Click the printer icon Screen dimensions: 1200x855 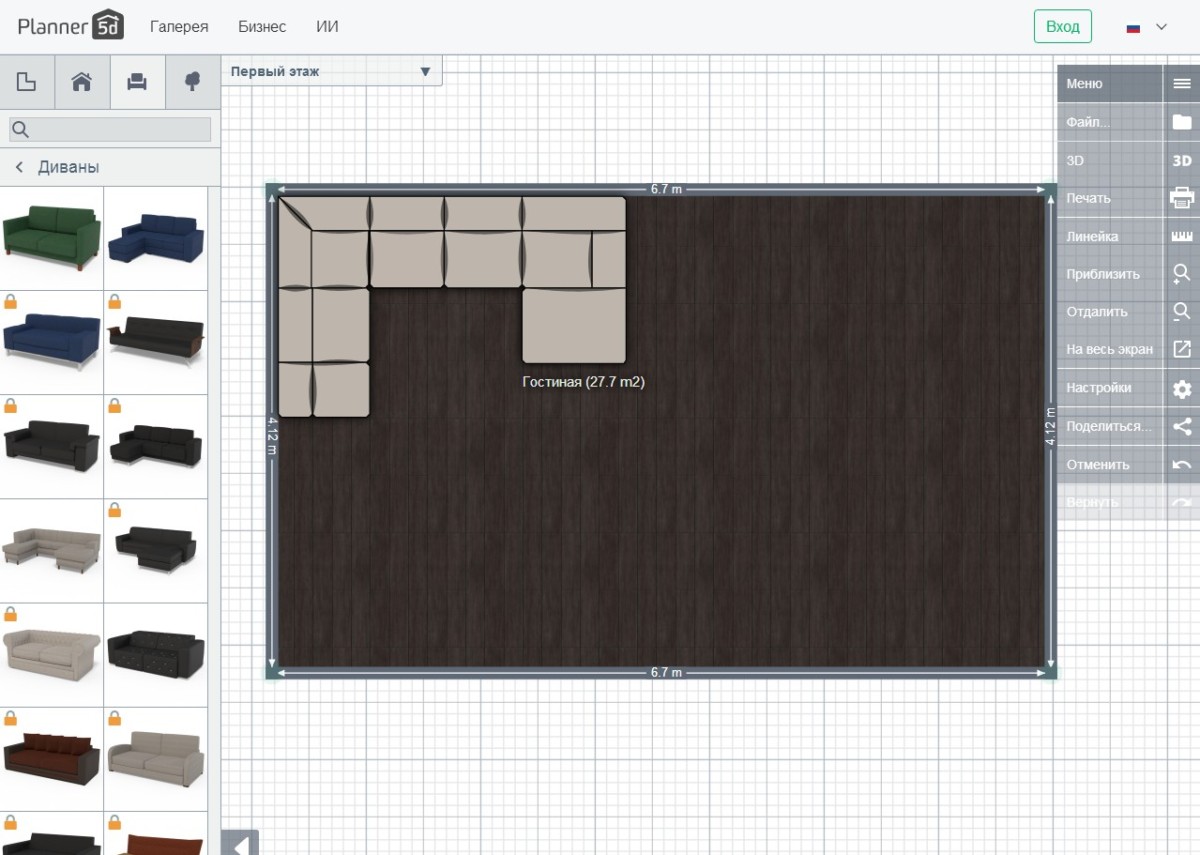(1182, 198)
